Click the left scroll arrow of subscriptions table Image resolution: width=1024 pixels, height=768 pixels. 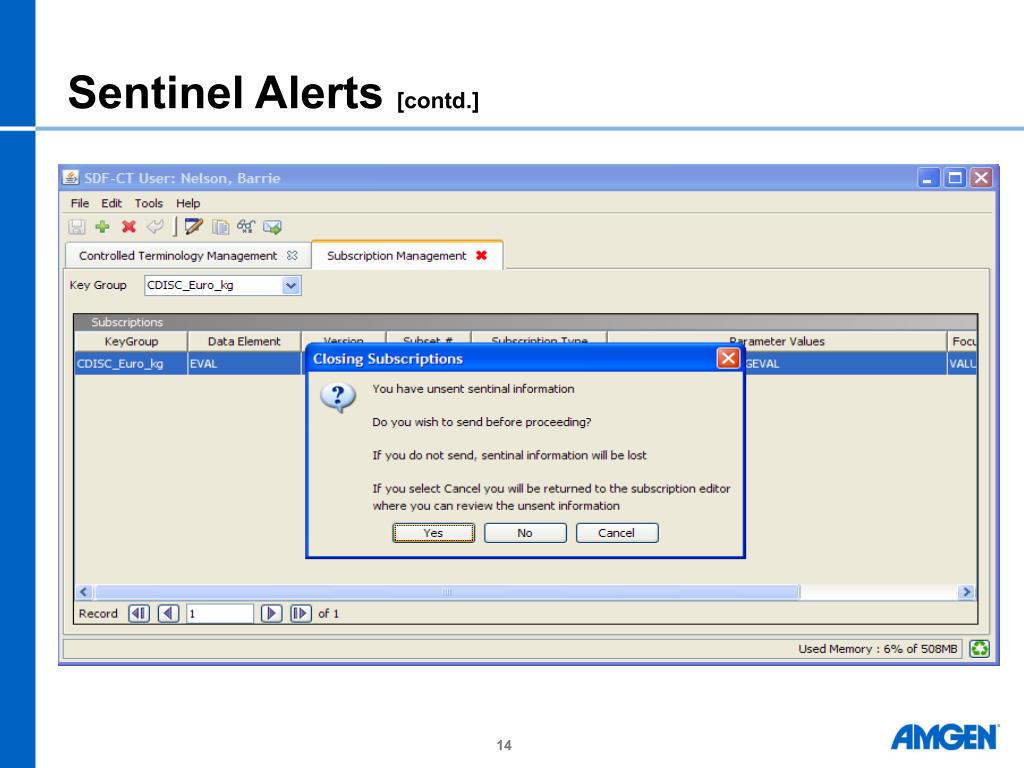coord(84,592)
